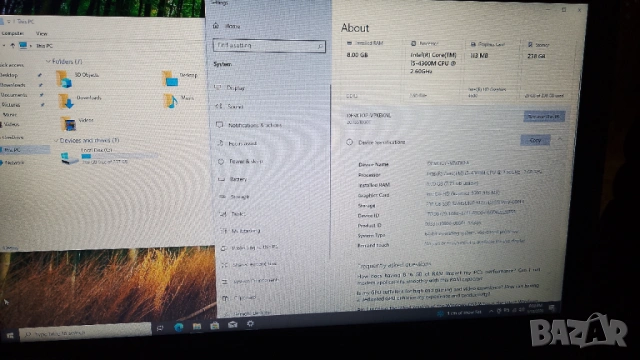Image resolution: width=640 pixels, height=360 pixels.
Task: Select Documents in Quick access list
Action: click(13, 95)
